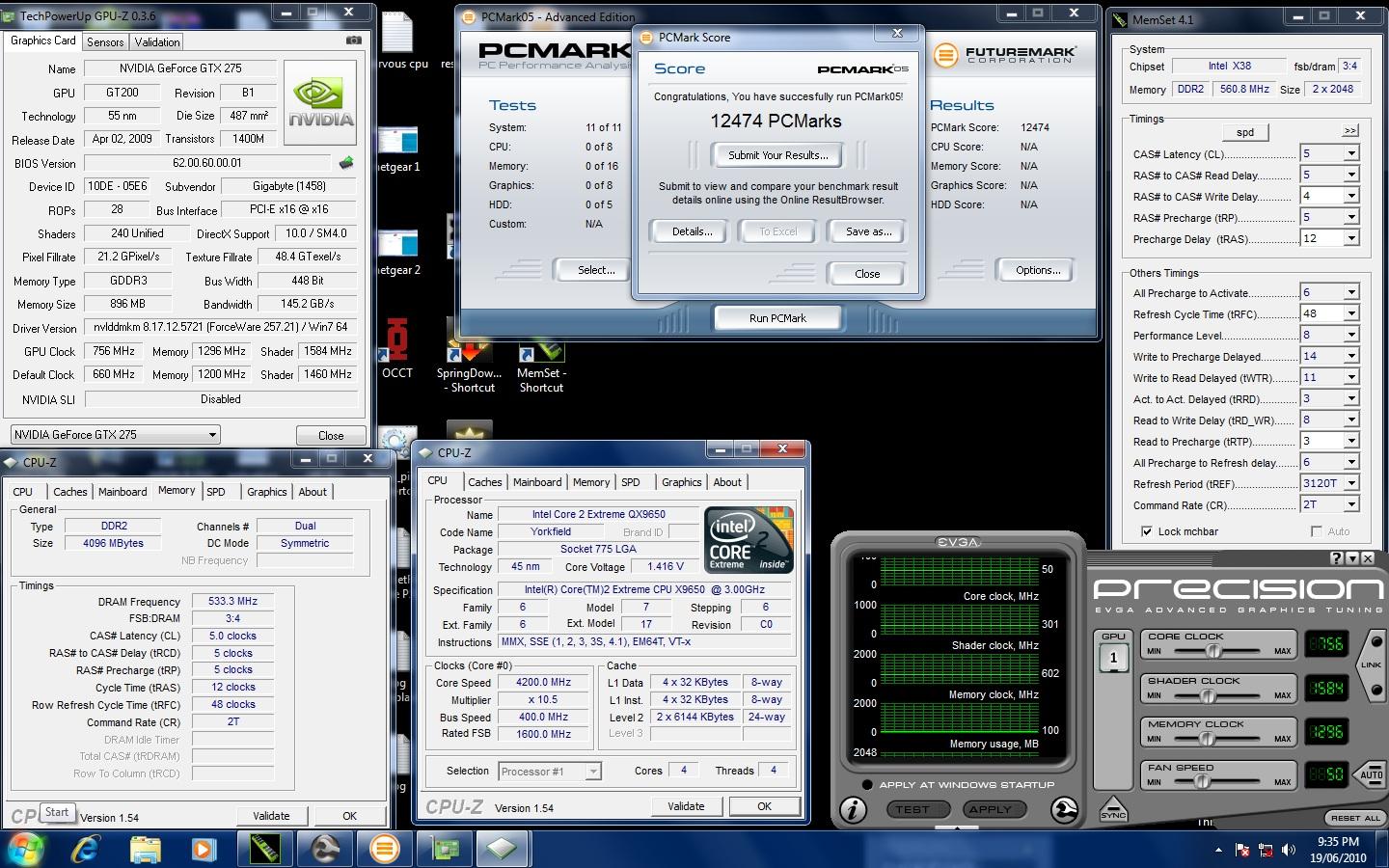This screenshot has height=868, width=1389.
Task: Expand Refresh Period (tREF) dropdown
Action: click(x=1351, y=483)
